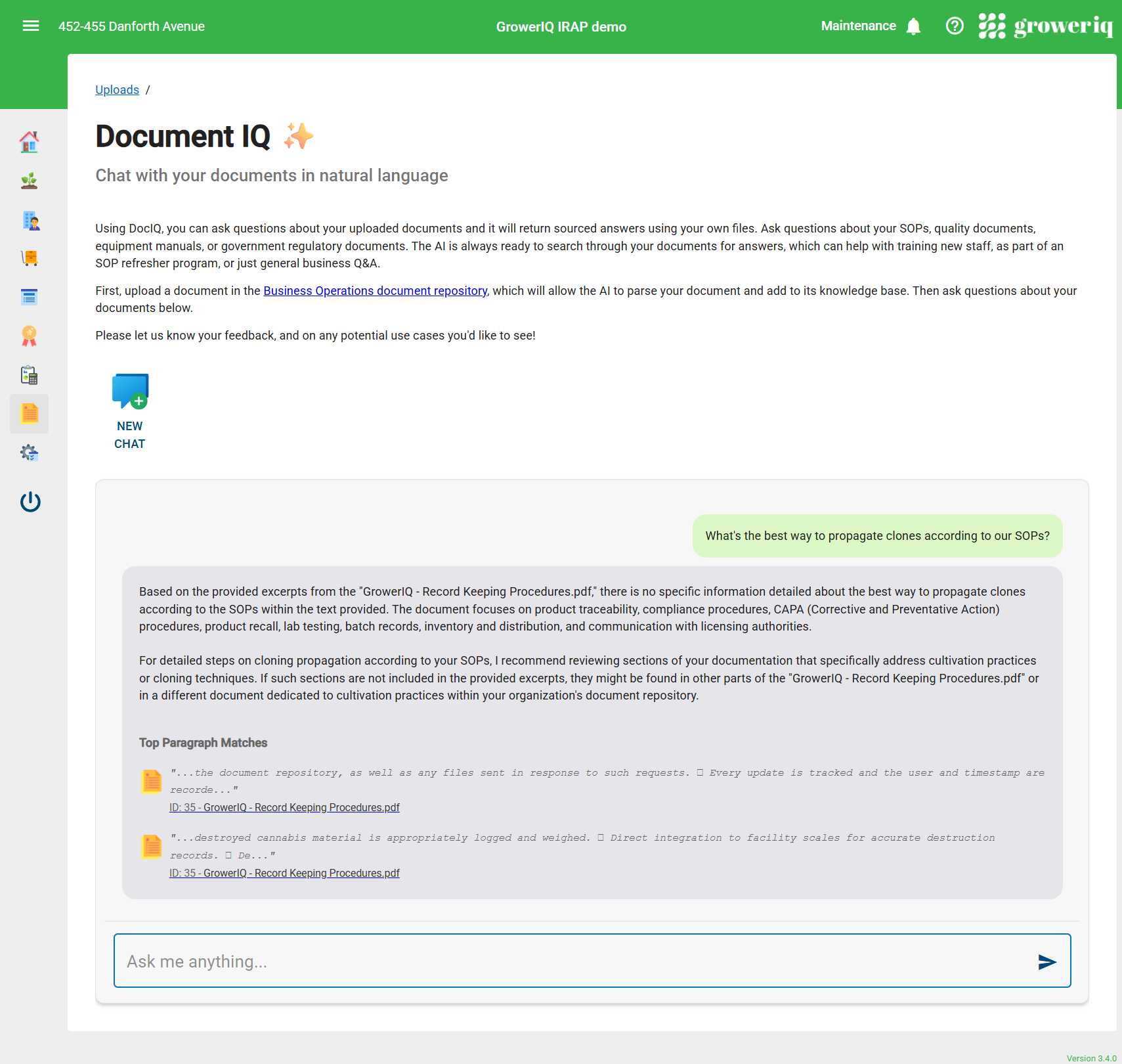Click the second paragraph match document icon

point(152,847)
